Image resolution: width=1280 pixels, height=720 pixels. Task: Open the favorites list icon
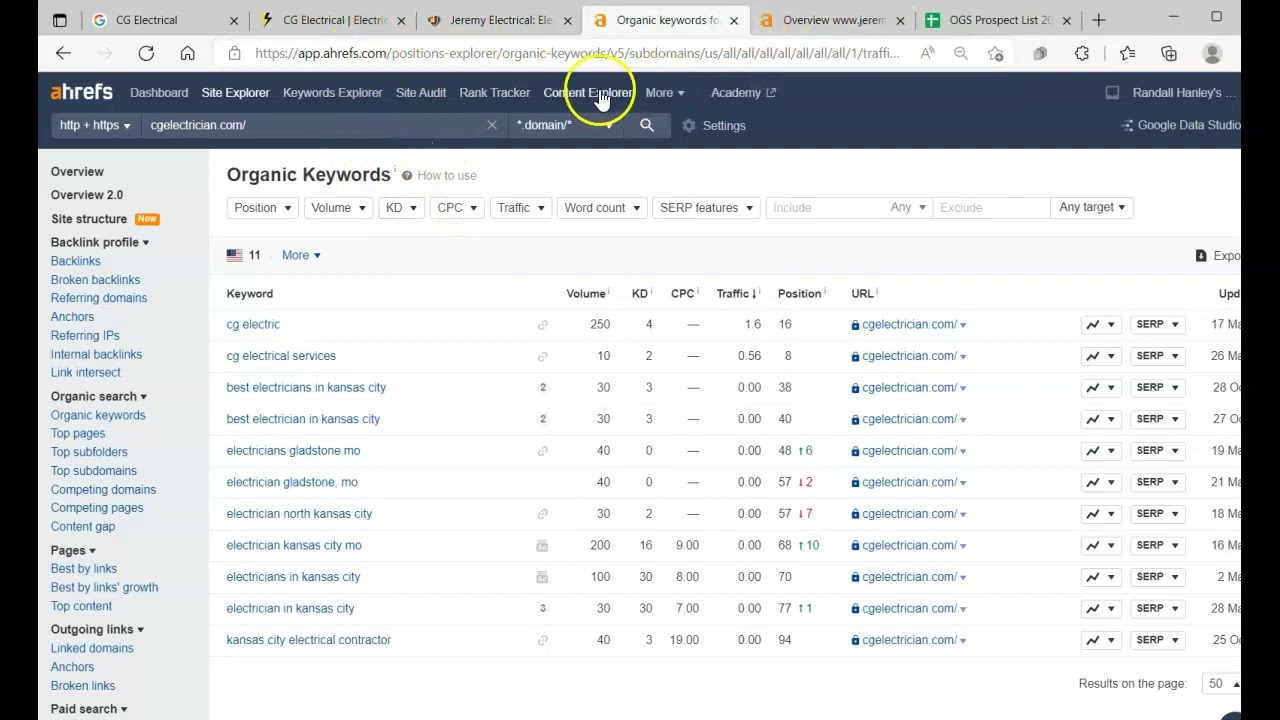point(1127,53)
